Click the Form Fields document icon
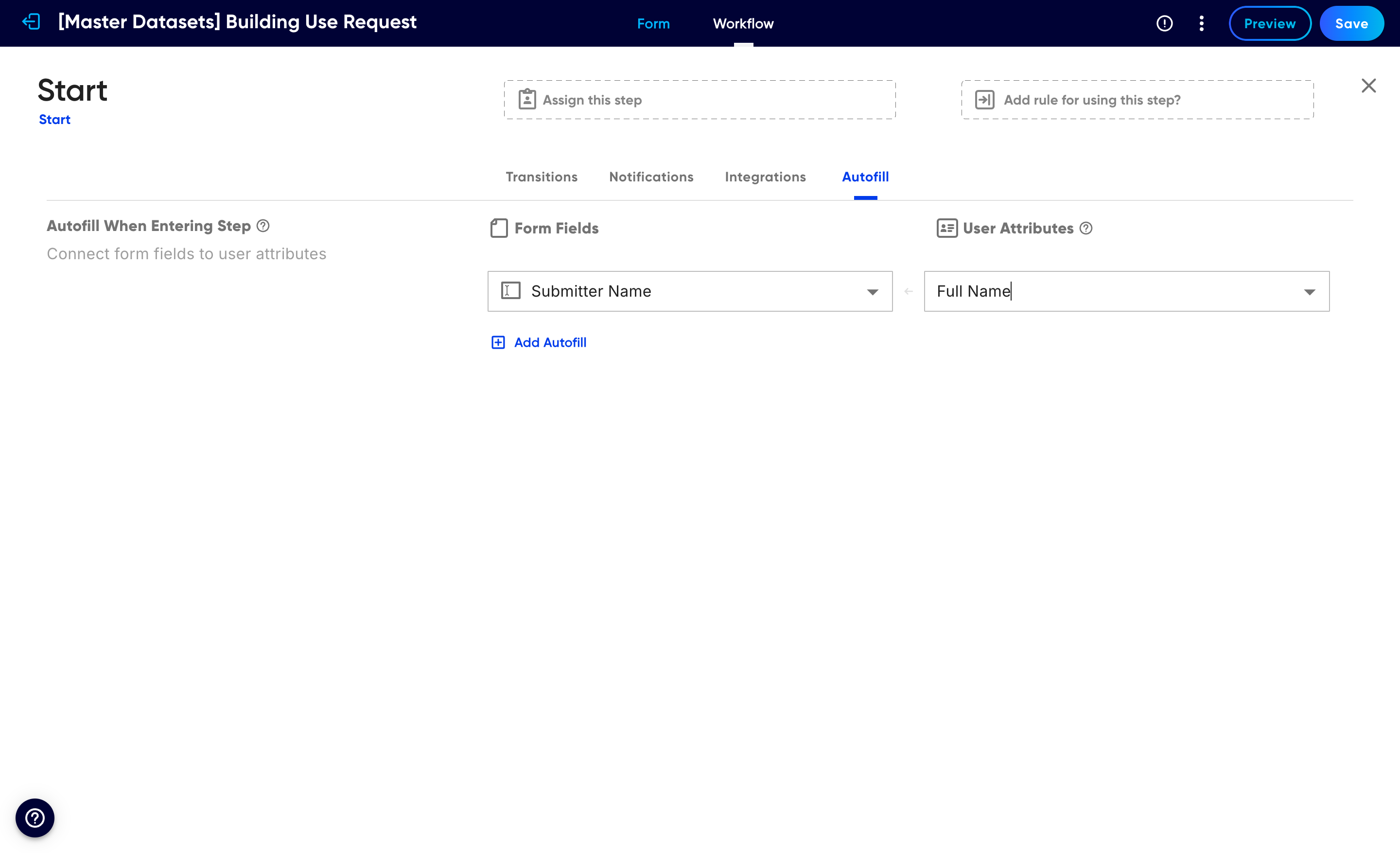 coord(499,228)
